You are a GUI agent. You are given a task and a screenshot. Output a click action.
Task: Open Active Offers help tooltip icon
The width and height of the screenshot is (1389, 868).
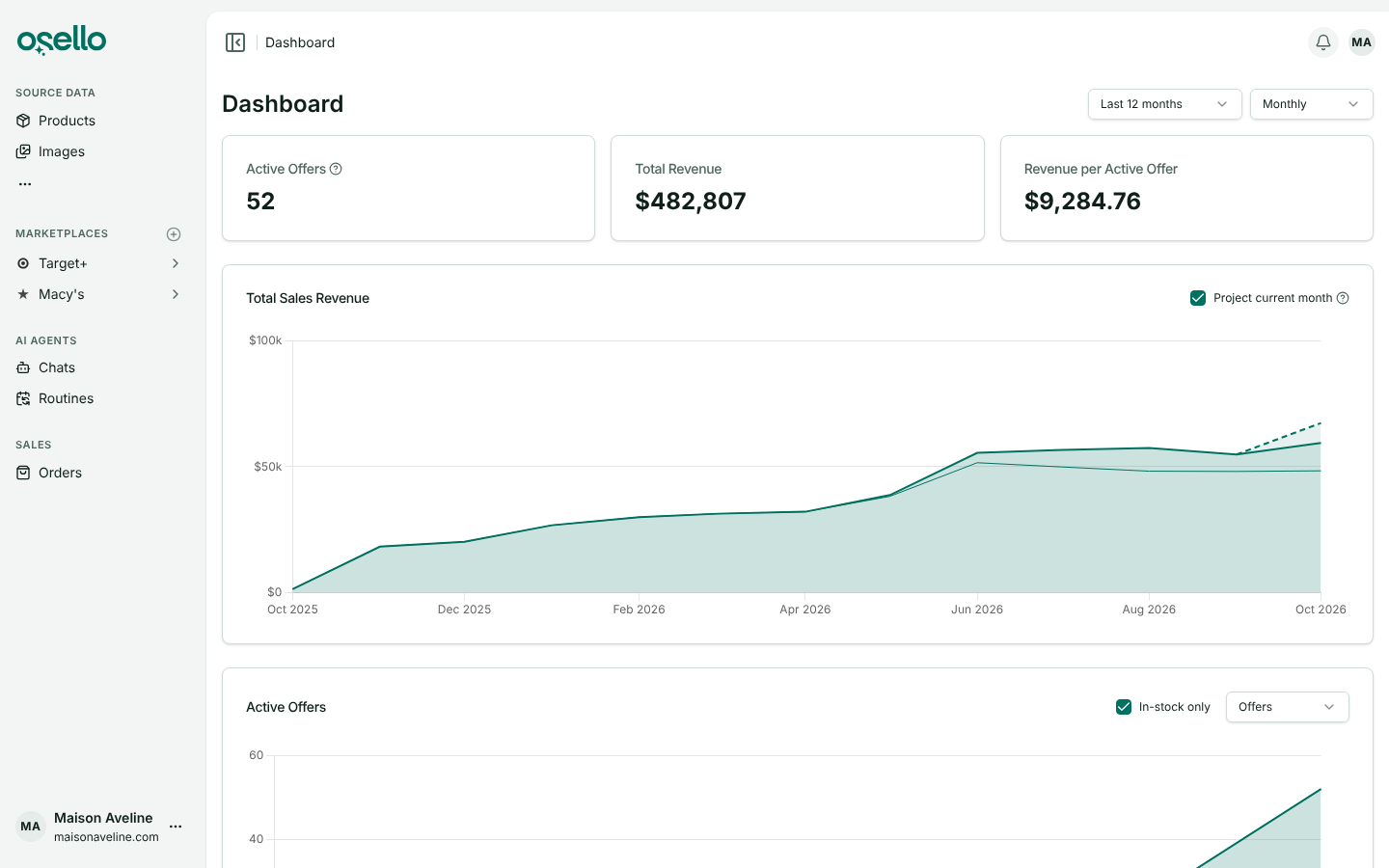click(336, 169)
